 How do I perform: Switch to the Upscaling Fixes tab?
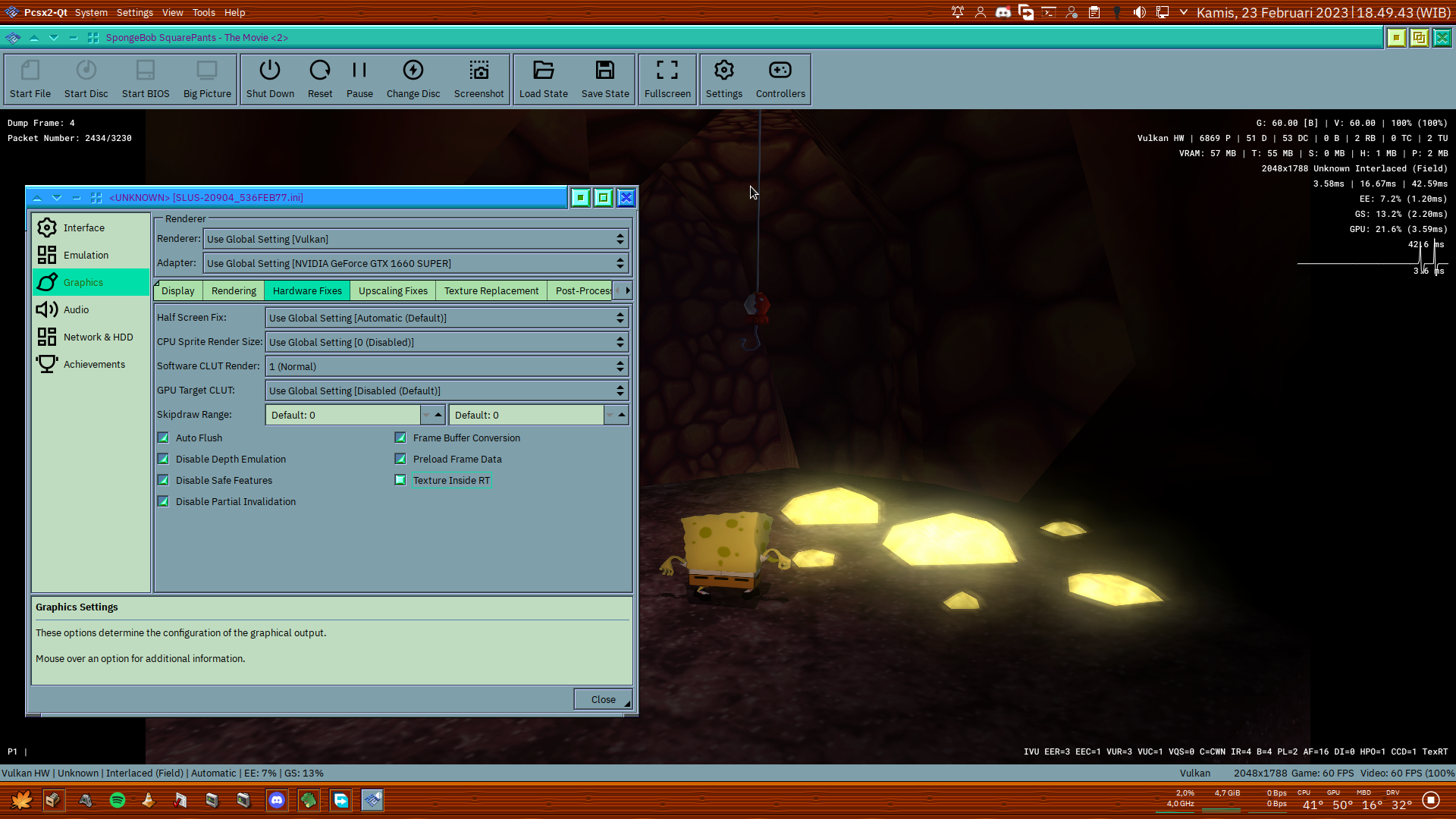point(393,290)
